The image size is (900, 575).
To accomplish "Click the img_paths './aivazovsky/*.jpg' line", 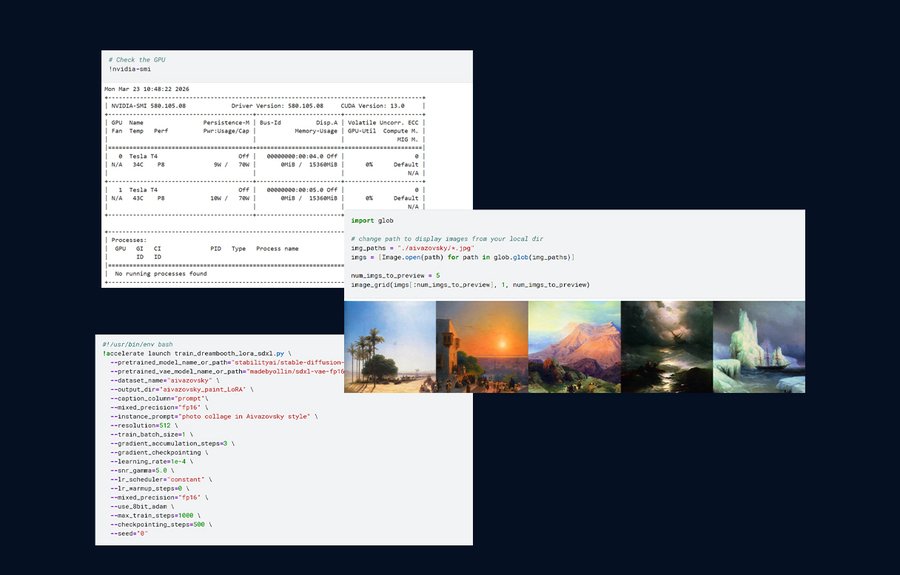I will 413,248.
